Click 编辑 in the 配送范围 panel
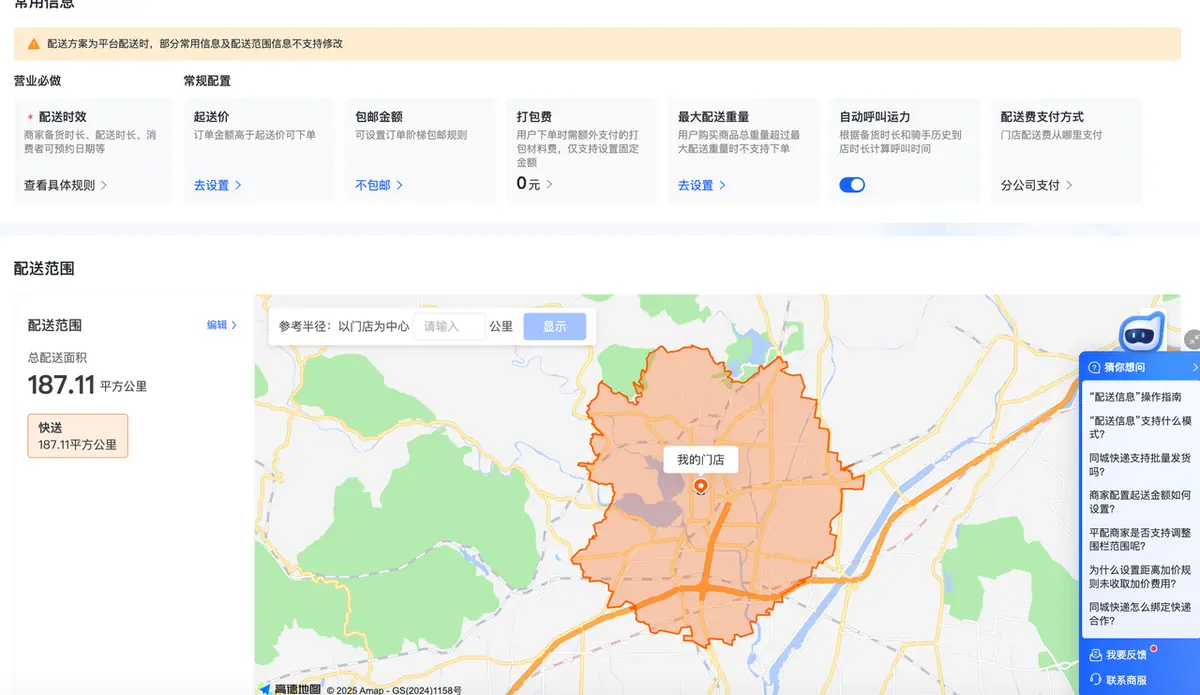The width and height of the screenshot is (1200, 695). pyautogui.click(x=222, y=325)
